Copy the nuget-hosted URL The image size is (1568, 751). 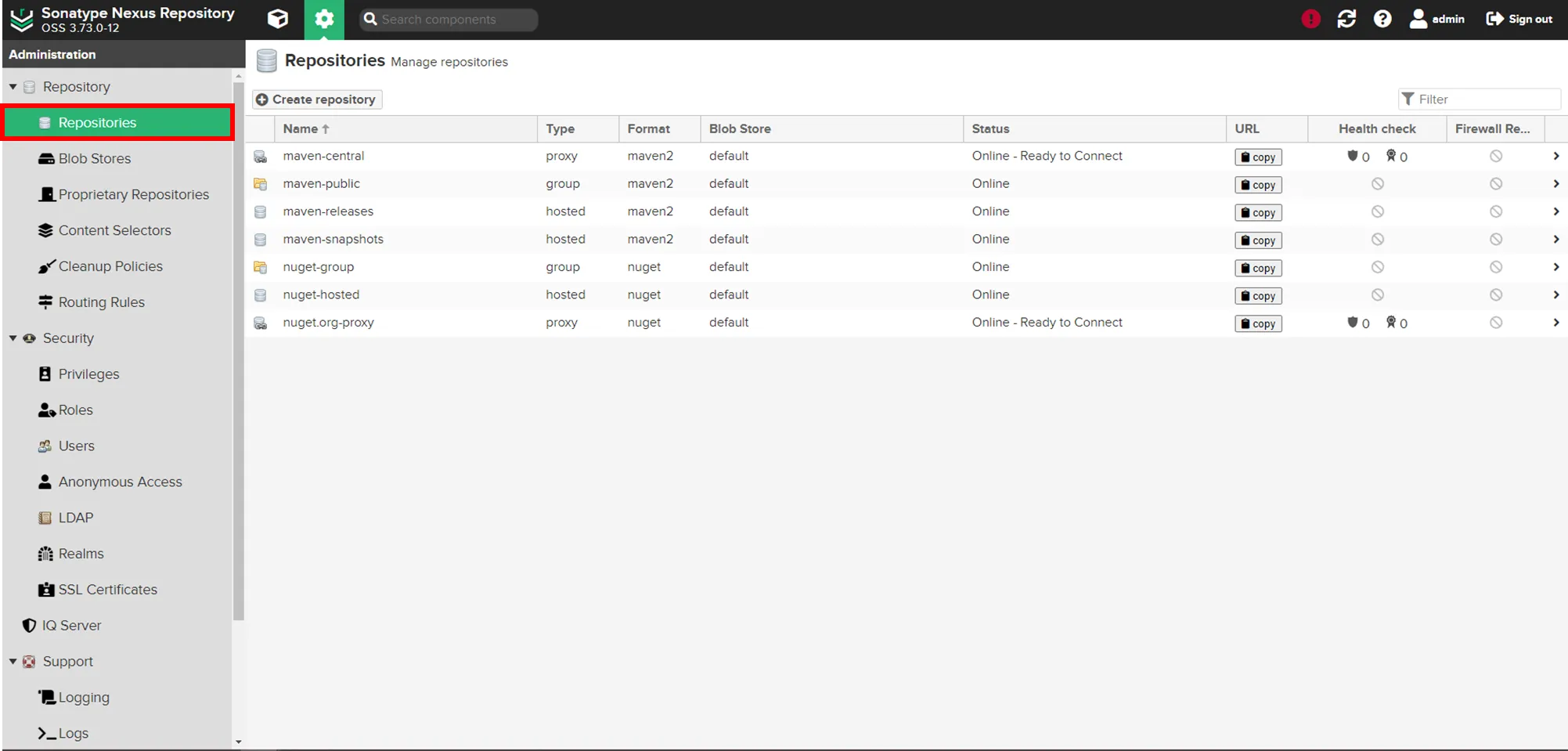point(1258,296)
